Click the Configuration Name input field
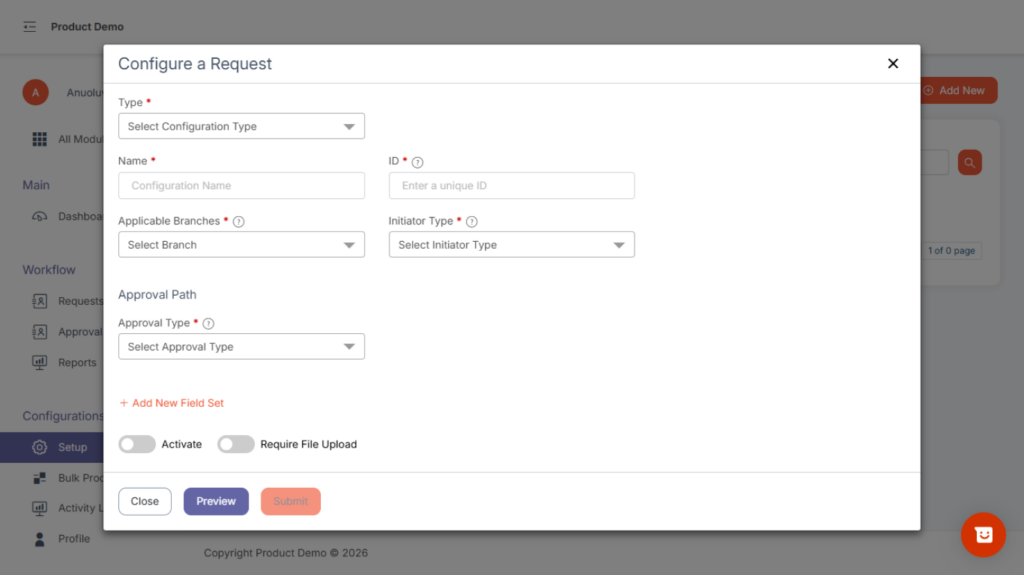The width and height of the screenshot is (1024, 575). tap(241, 186)
